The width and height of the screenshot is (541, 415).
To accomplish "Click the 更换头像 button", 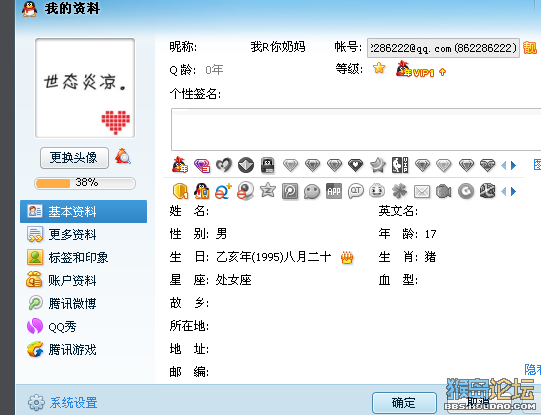I will [x=74, y=158].
